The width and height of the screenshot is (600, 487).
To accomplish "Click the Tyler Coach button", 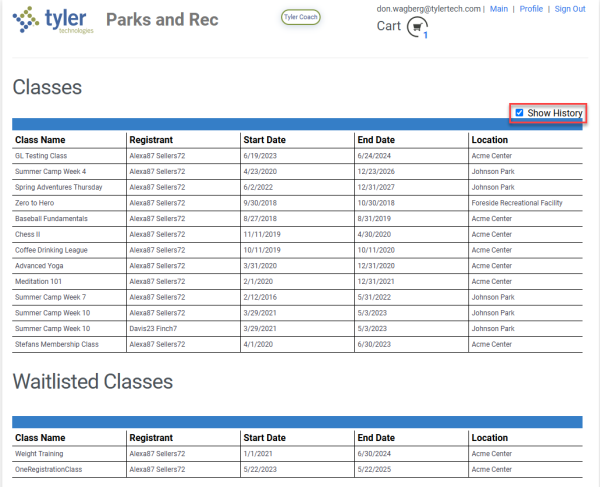I will (301, 17).
